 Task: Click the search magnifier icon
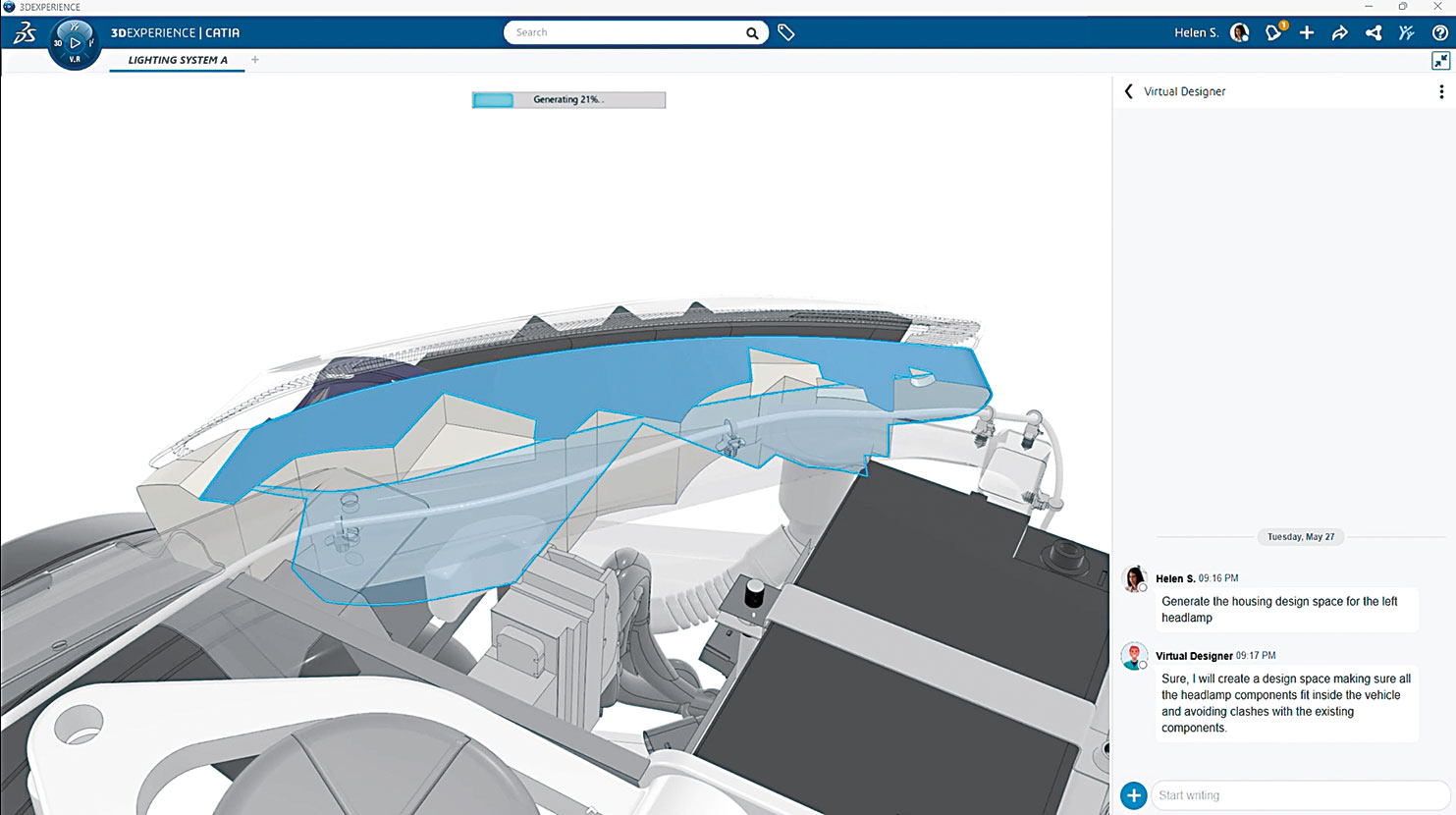(752, 33)
